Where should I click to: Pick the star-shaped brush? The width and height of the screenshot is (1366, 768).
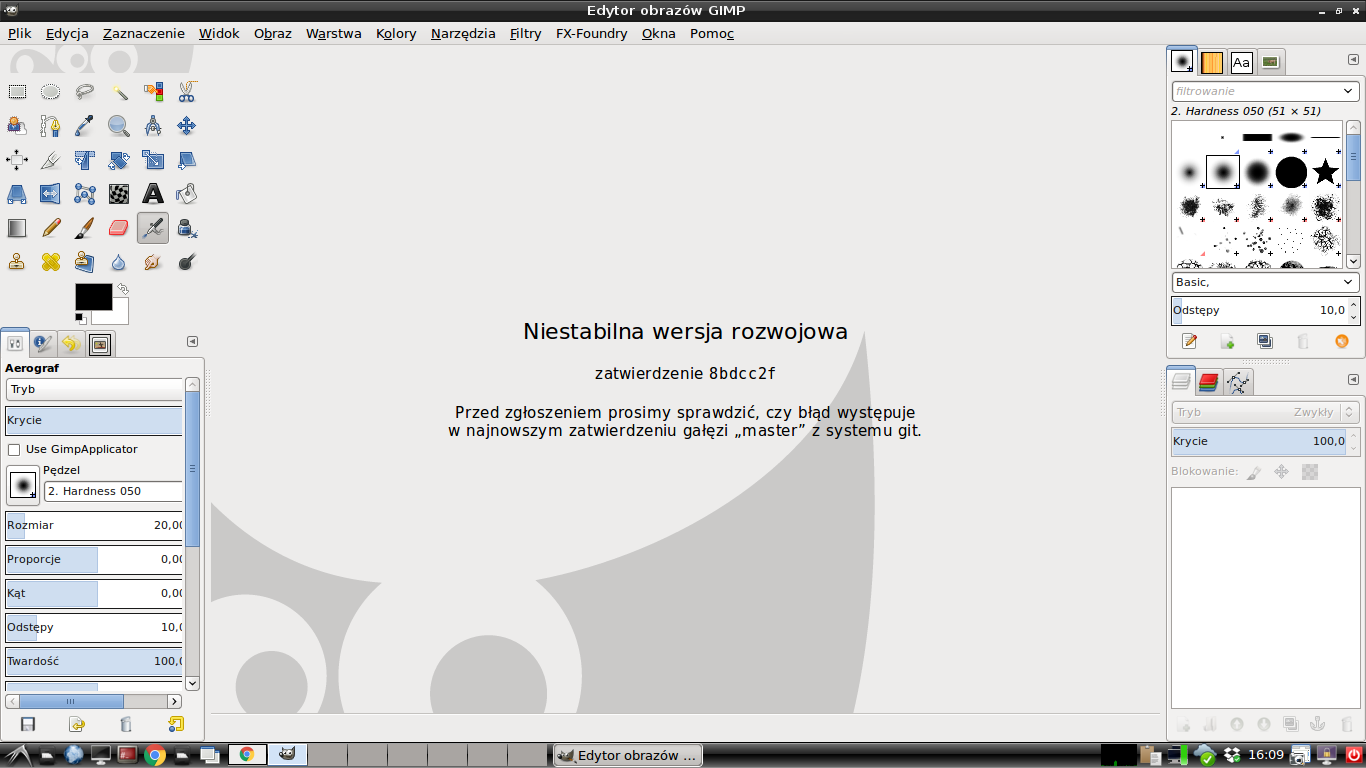(x=1325, y=172)
